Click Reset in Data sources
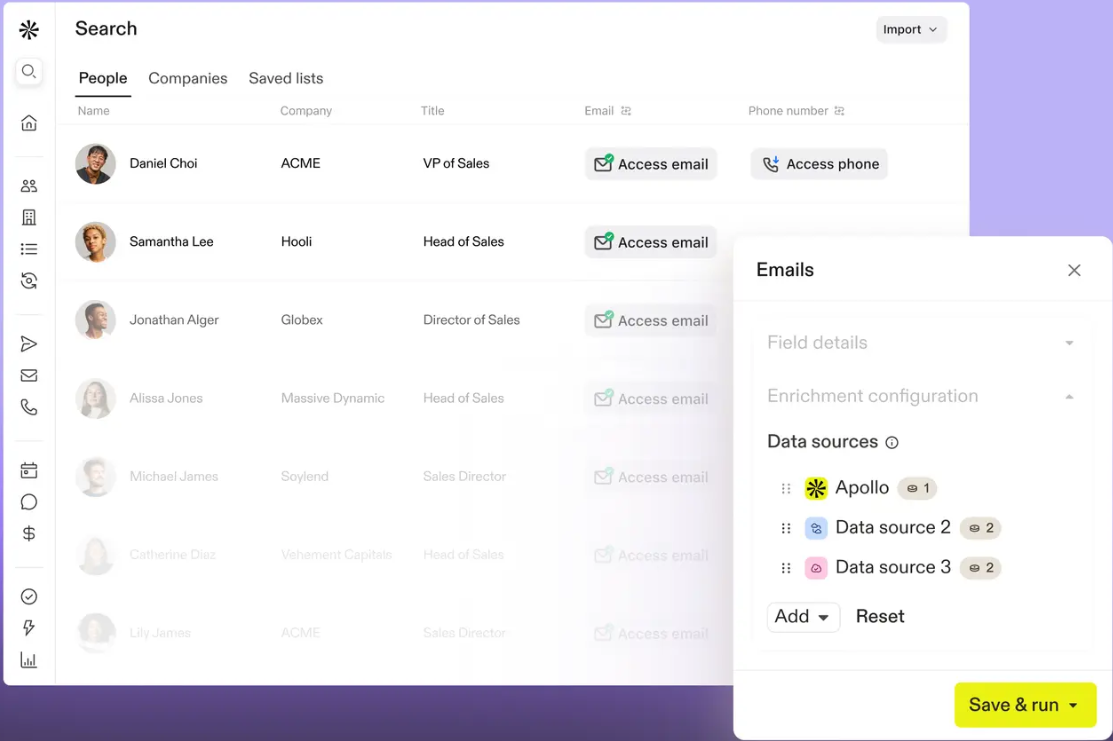 879,617
